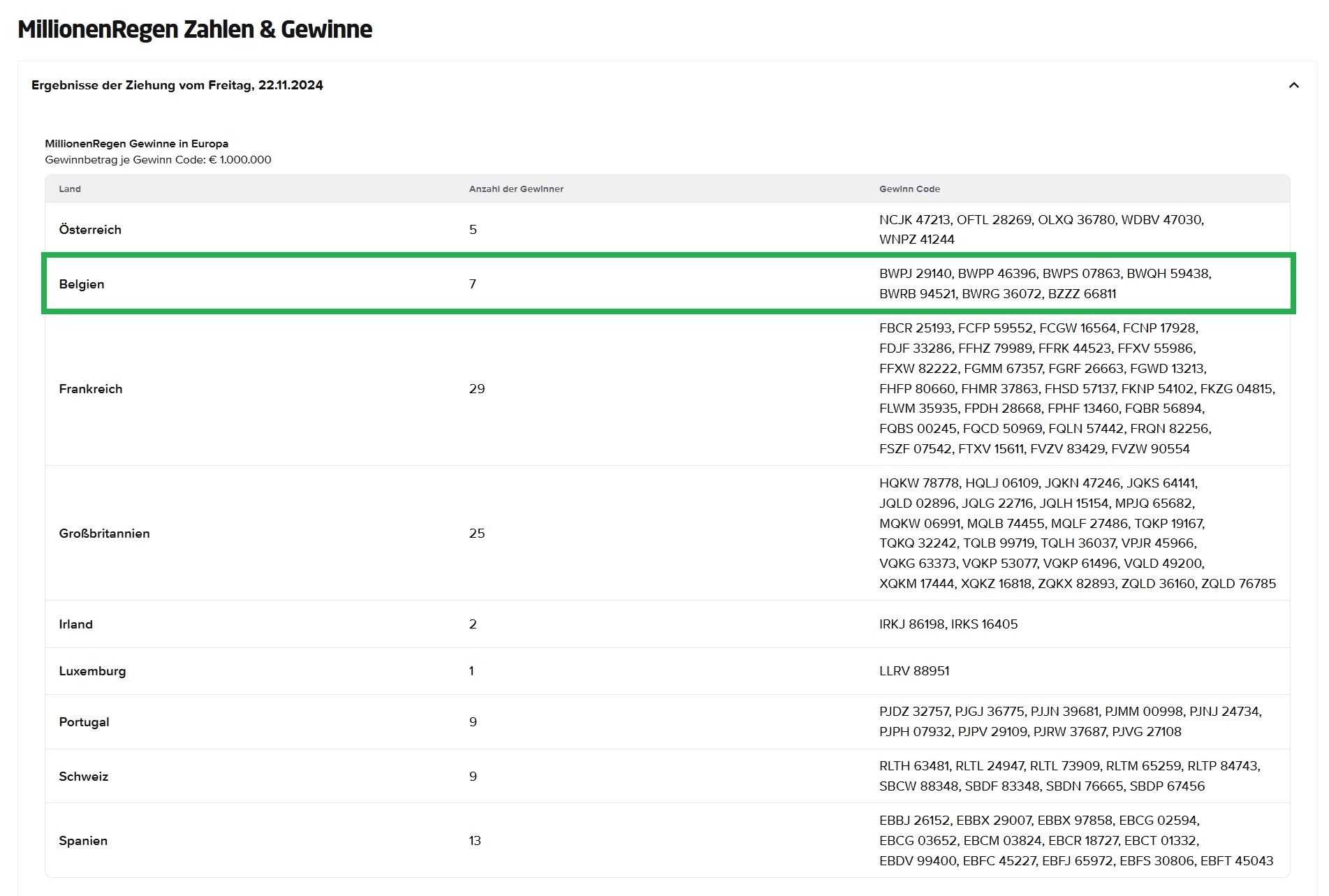Click the 'Gewinn Code' column header

point(909,189)
